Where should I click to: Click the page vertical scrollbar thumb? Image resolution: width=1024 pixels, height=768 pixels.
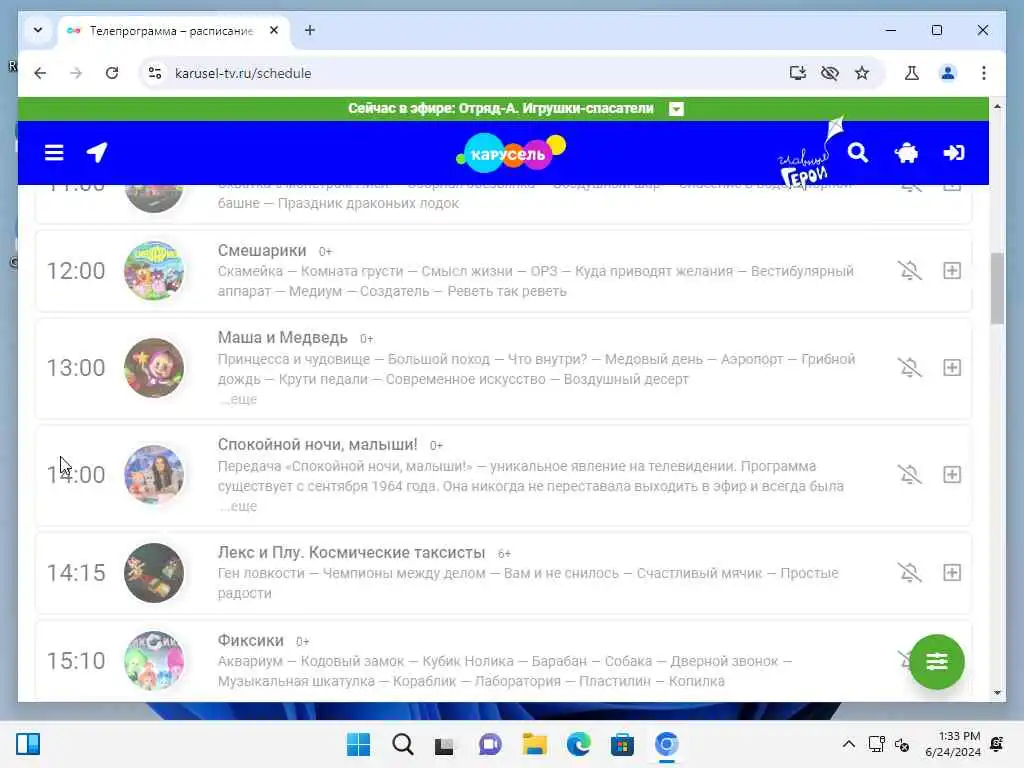click(x=997, y=287)
